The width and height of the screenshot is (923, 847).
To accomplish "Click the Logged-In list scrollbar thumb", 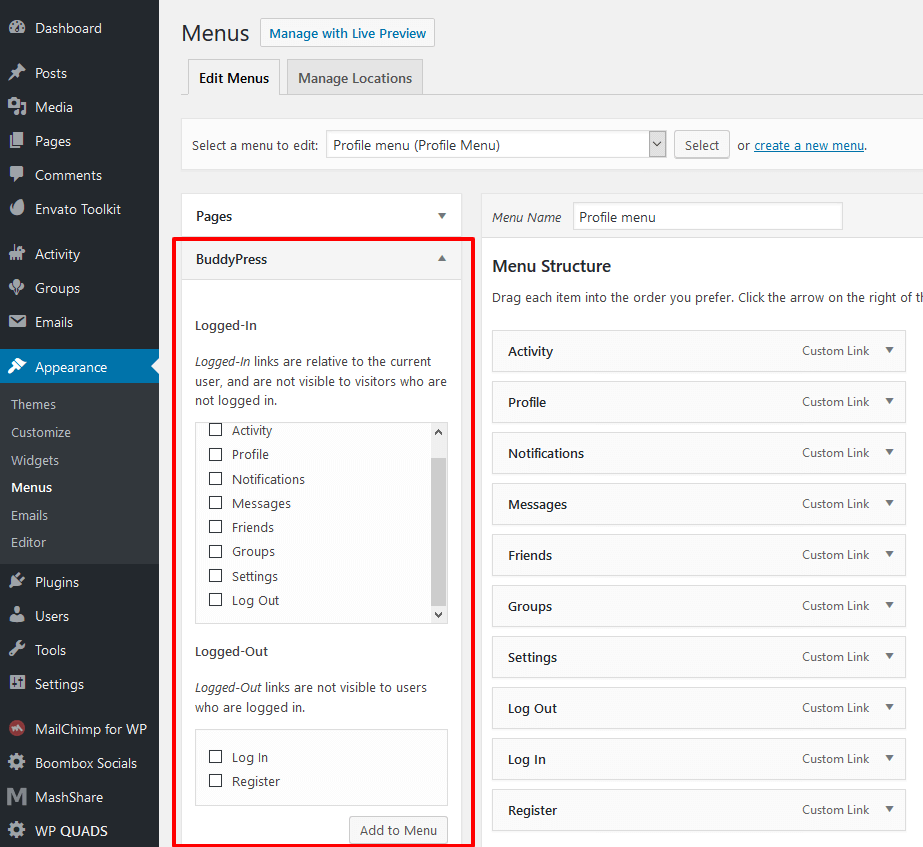I will coord(439,531).
